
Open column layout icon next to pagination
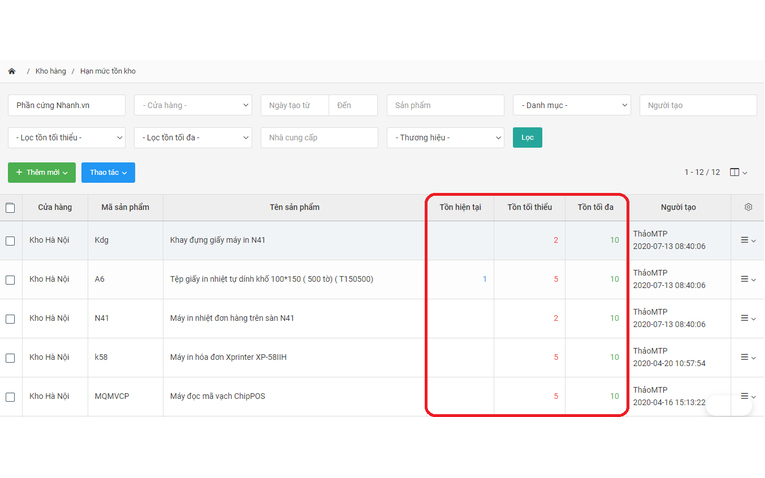pyautogui.click(x=738, y=172)
